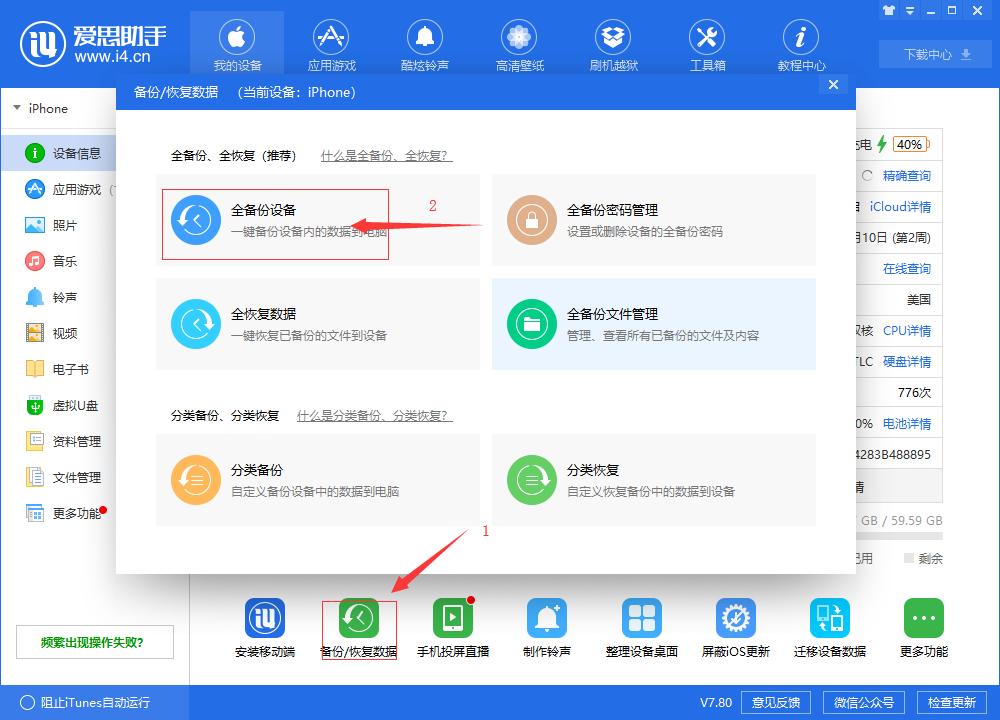Select the 全备份设备 backup option
The image size is (1000, 720).
click(x=274, y=222)
